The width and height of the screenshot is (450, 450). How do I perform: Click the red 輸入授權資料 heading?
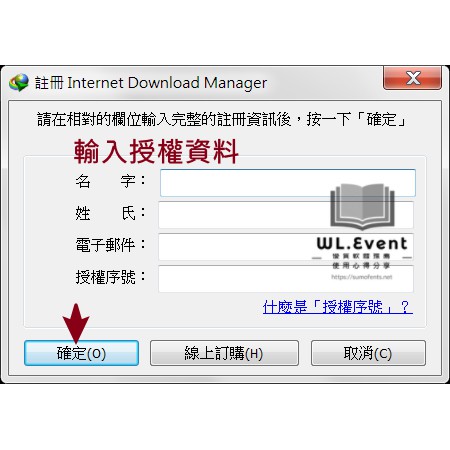coord(156,152)
